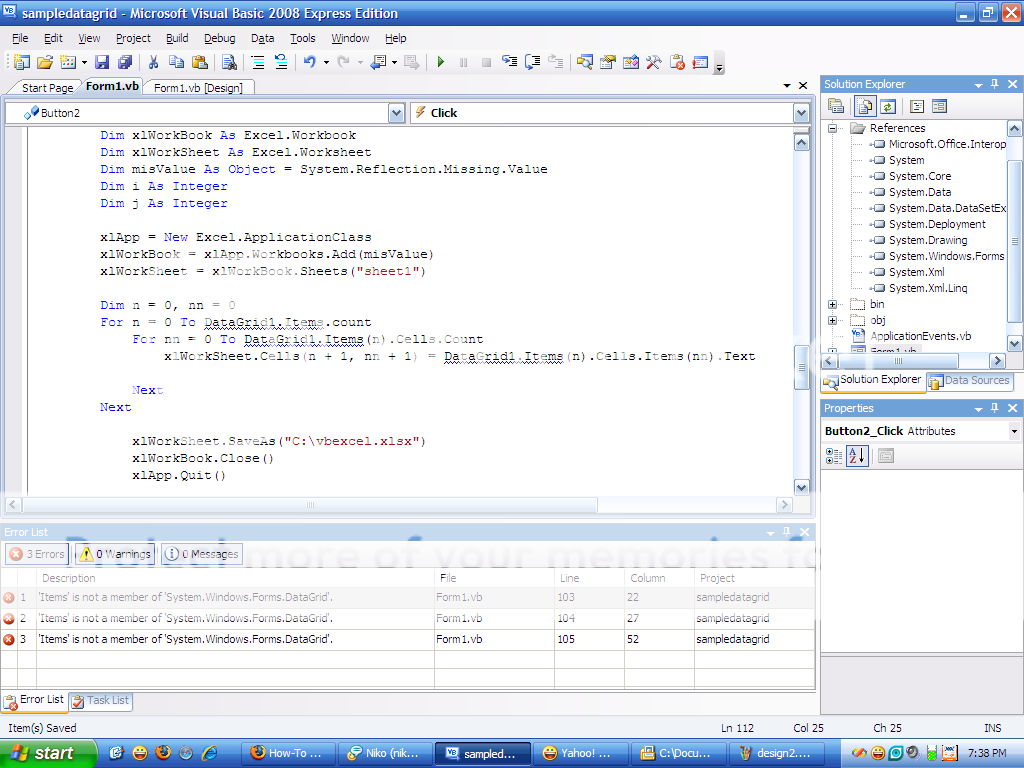1024x768 pixels.
Task: Open the Error List toolbar icon
Action: [x=677, y=62]
